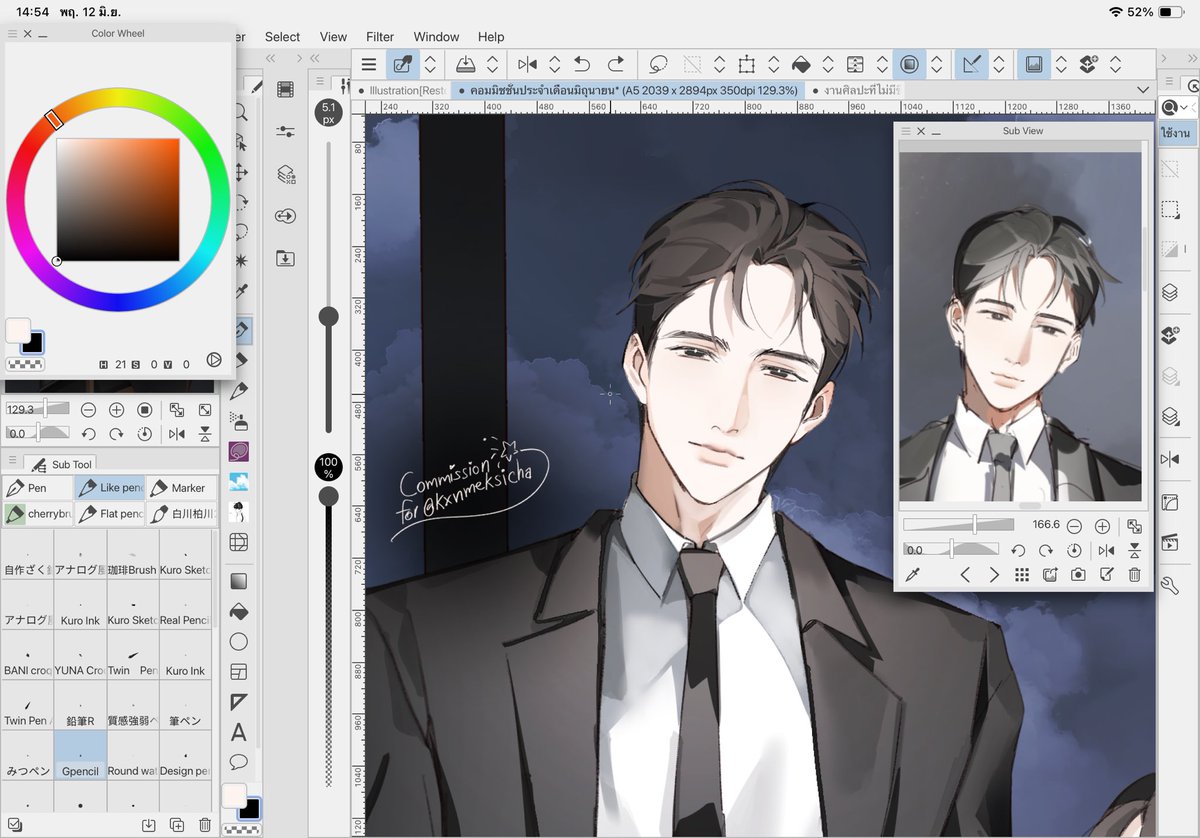Click the eyedropper in the Sub View panel
Screen dimensions: 1200x838
(x=912, y=574)
